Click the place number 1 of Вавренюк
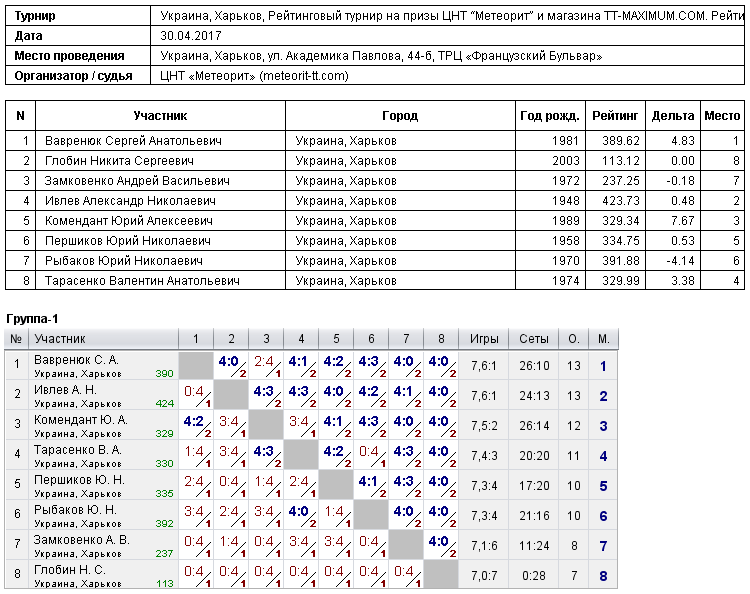750x594 pixels. coord(603,366)
